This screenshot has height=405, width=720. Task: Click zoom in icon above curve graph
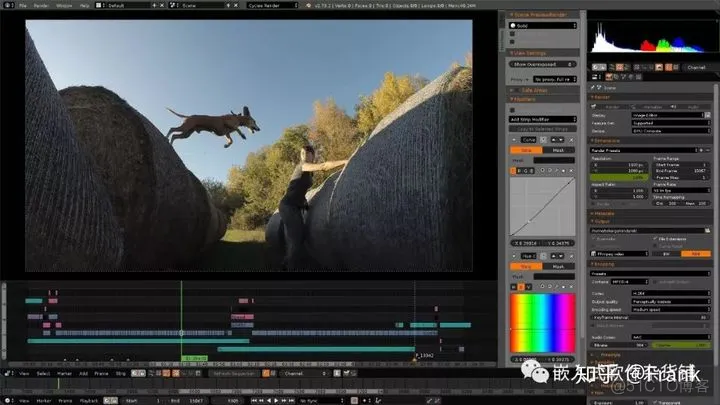542,170
